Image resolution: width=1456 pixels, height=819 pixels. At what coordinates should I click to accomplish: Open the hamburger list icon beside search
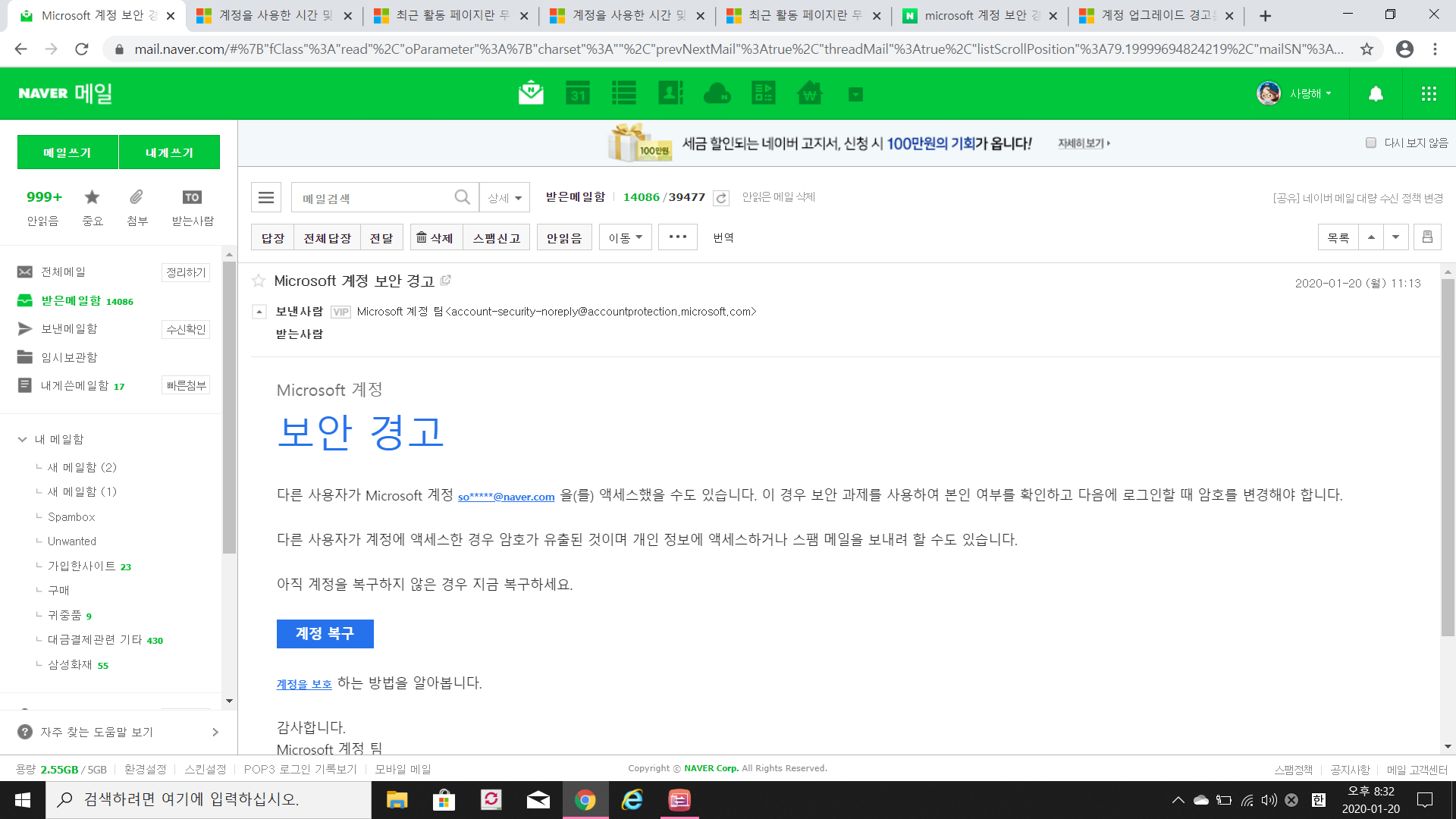[265, 196]
